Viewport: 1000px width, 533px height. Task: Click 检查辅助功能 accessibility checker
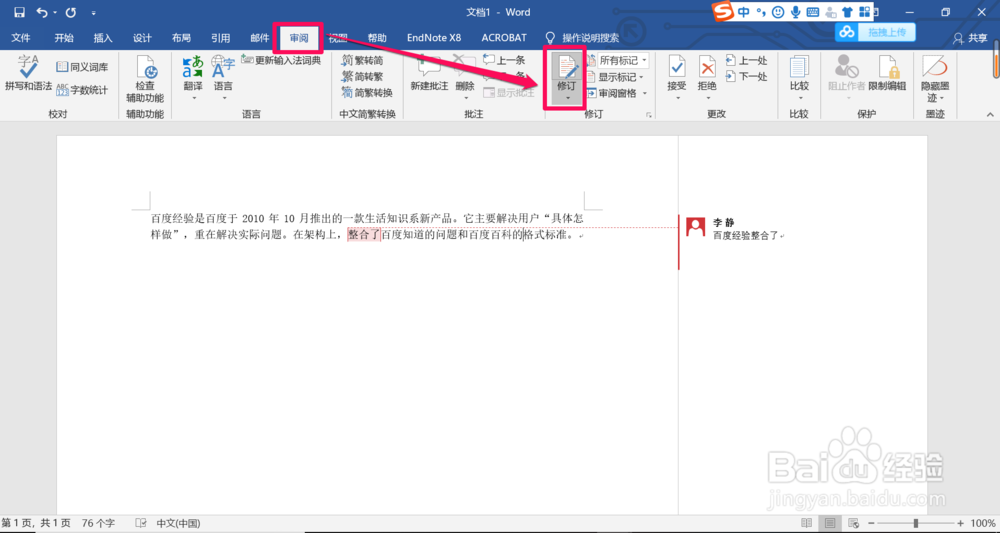pyautogui.click(x=145, y=79)
